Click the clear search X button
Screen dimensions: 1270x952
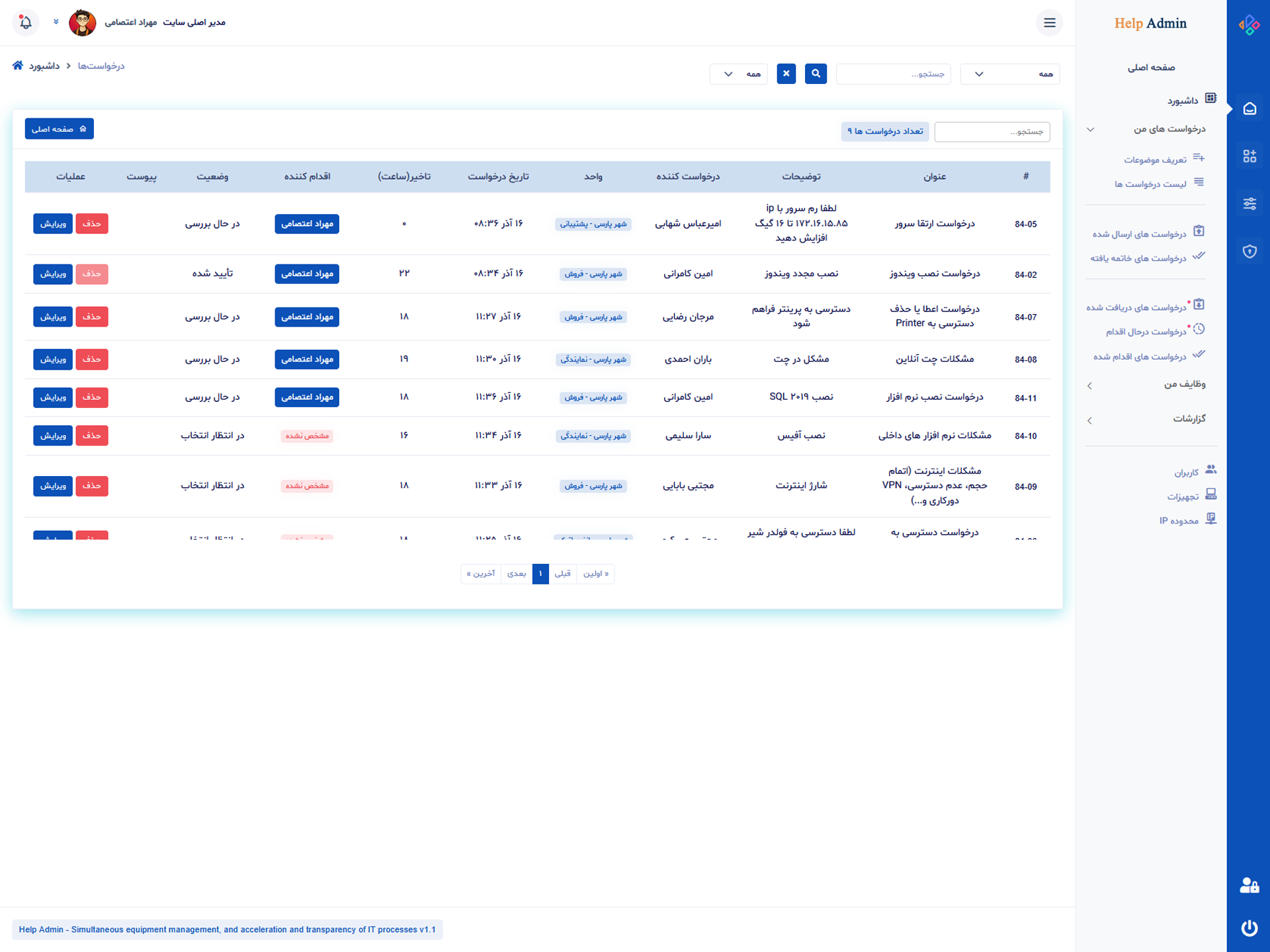(x=786, y=74)
